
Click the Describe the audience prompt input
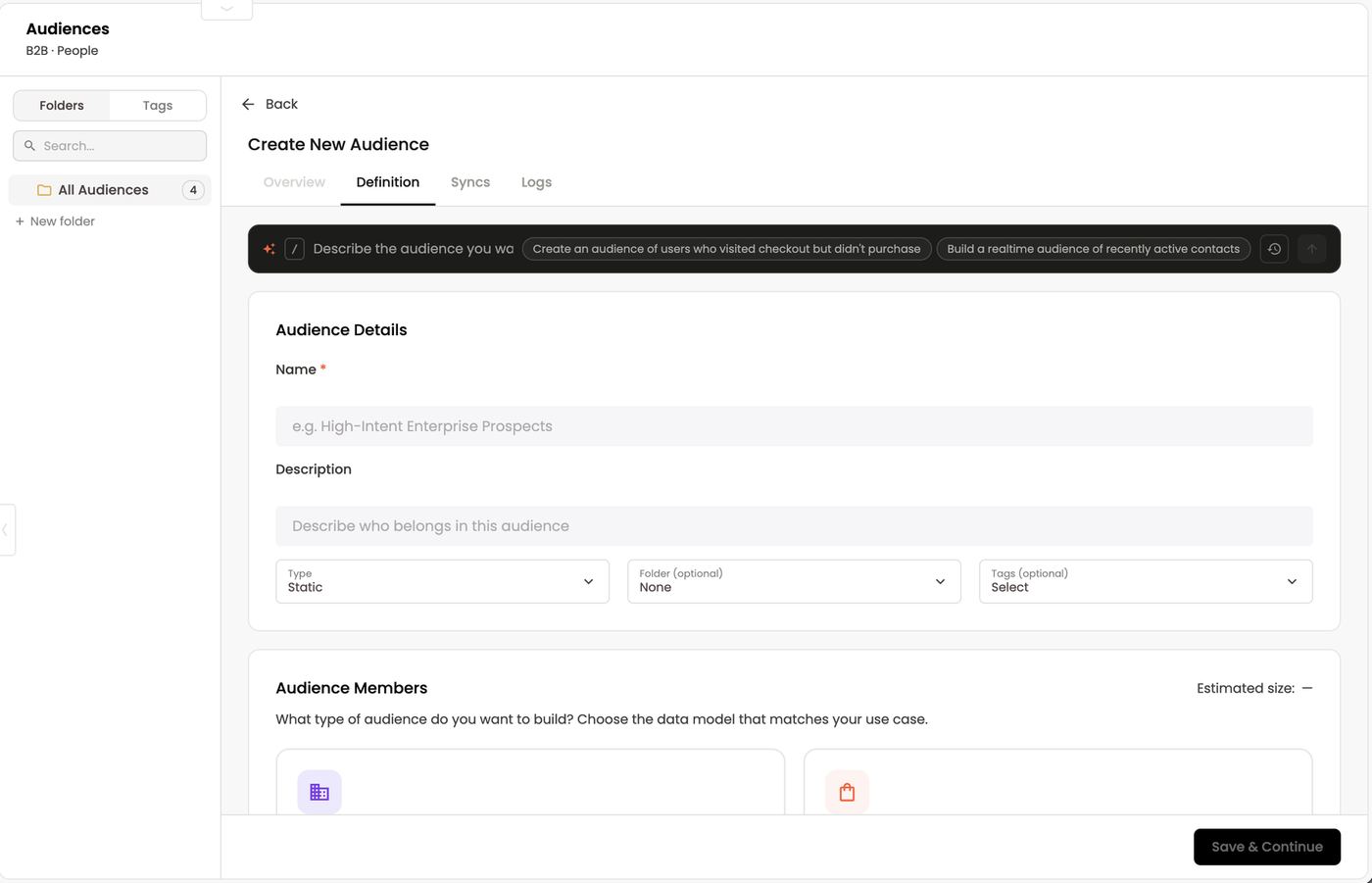414,249
